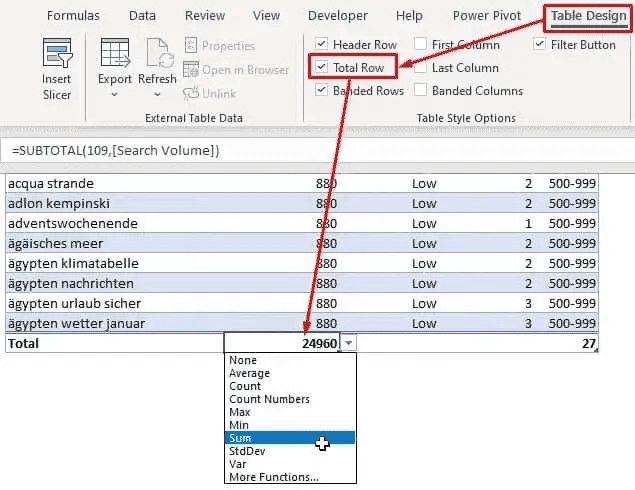Click Low in the adventswochenende row
This screenshot has width=635, height=490.
(424, 224)
